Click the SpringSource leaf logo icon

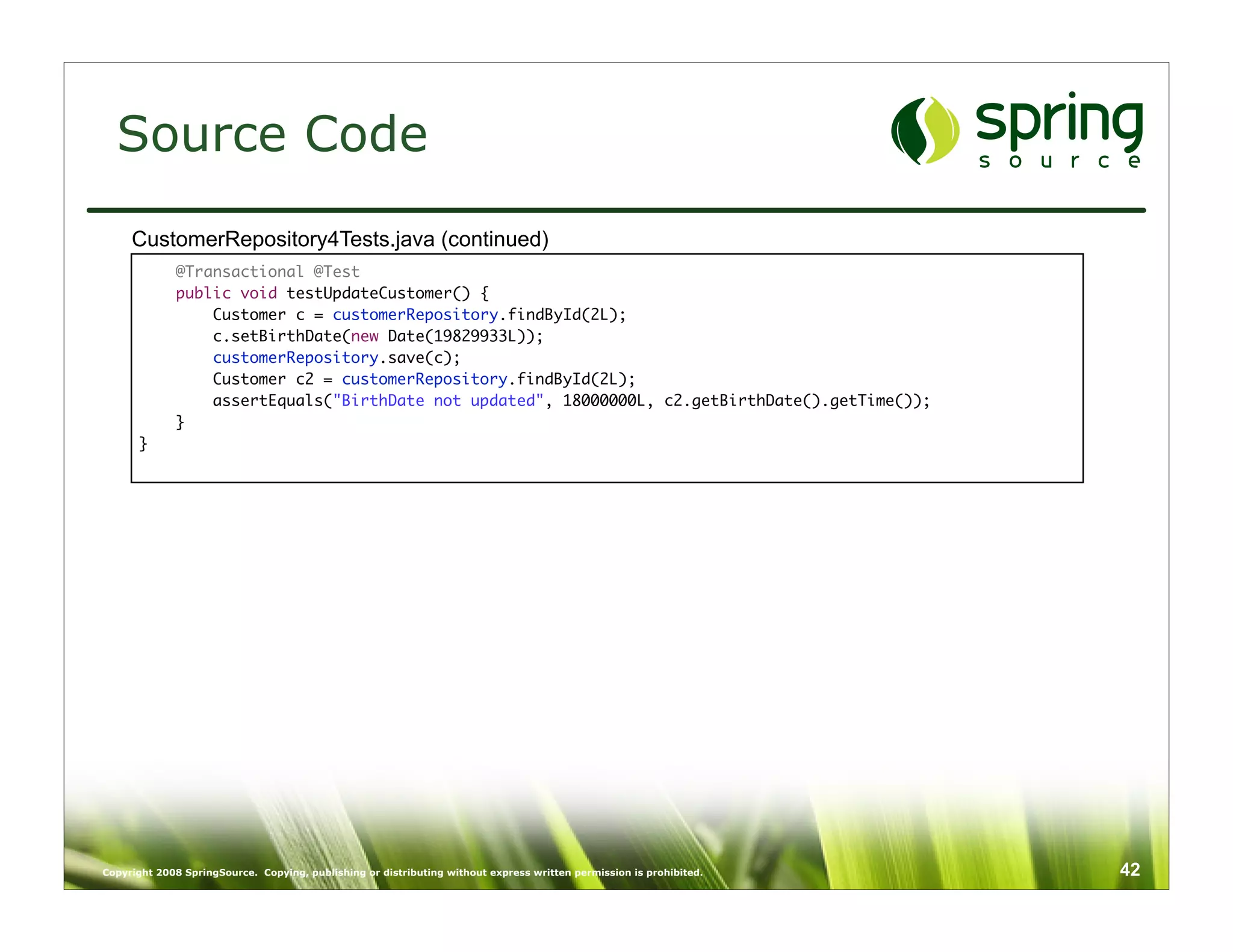pos(925,131)
